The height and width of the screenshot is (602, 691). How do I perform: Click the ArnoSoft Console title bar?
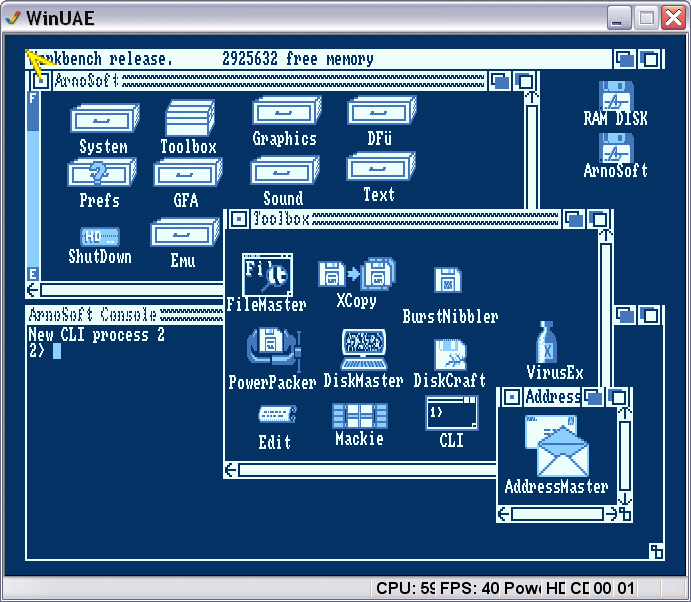tap(126, 315)
